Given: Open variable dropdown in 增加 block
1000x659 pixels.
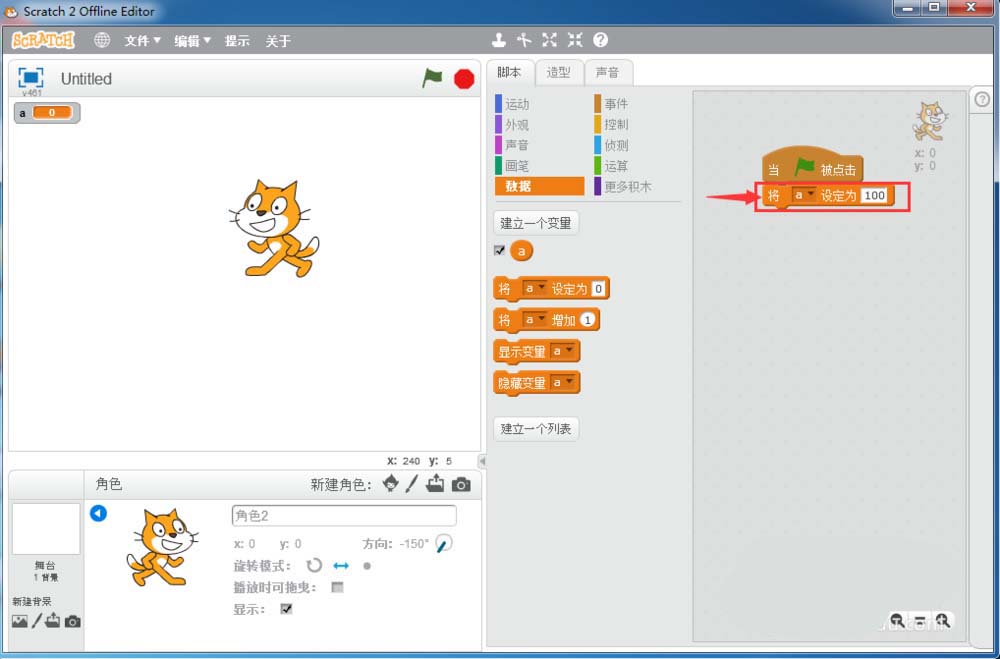Looking at the screenshot, I should click(x=534, y=320).
